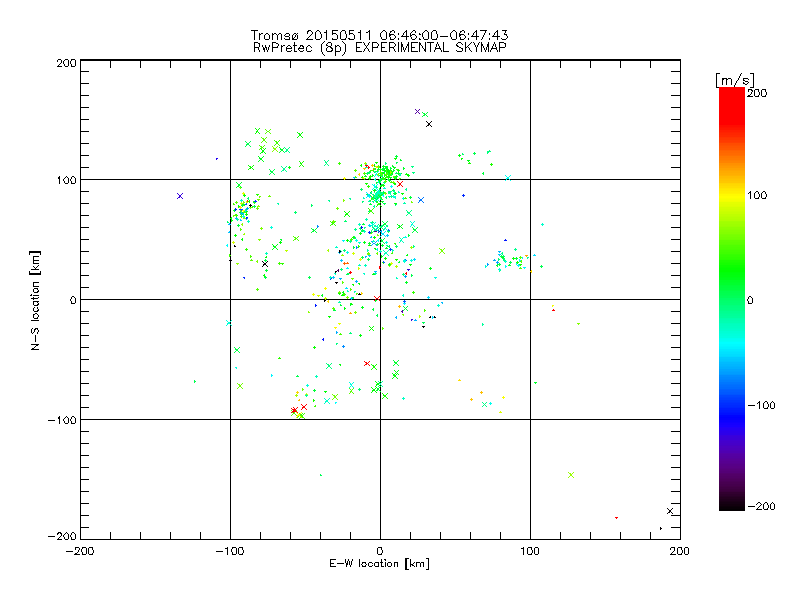Click the "N-S location [km]" axis label

[35, 300]
